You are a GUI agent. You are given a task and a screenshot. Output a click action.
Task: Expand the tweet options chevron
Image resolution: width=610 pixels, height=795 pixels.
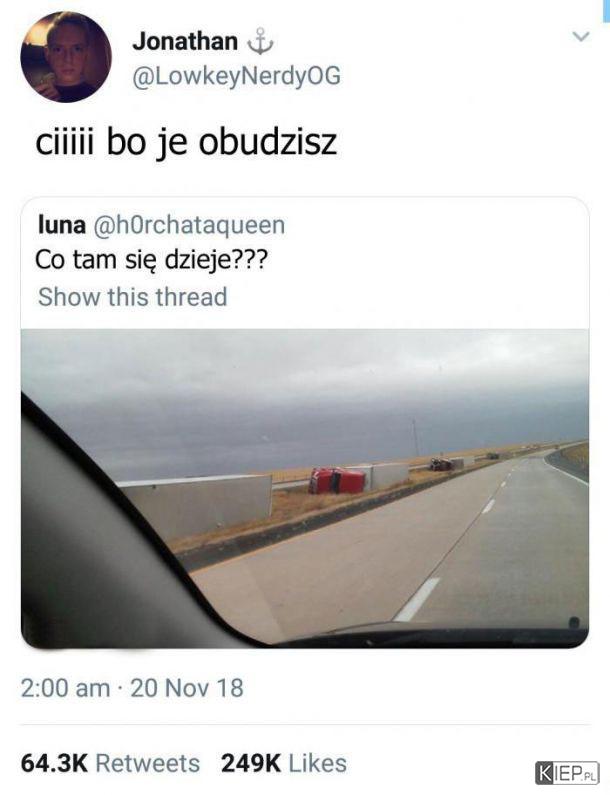click(x=581, y=37)
